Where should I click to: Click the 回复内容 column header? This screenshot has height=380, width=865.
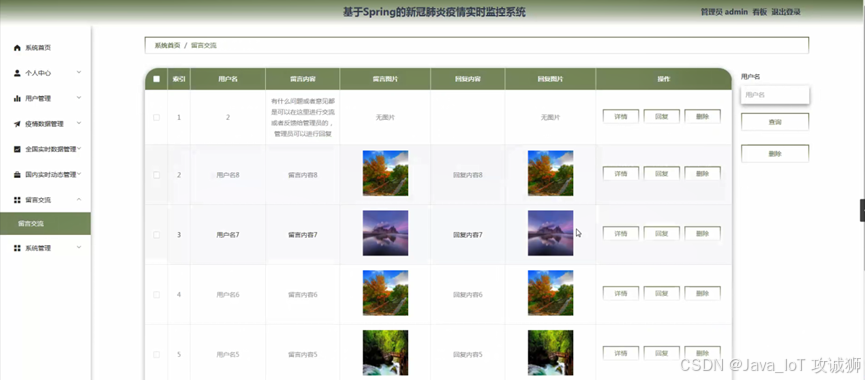coord(467,79)
